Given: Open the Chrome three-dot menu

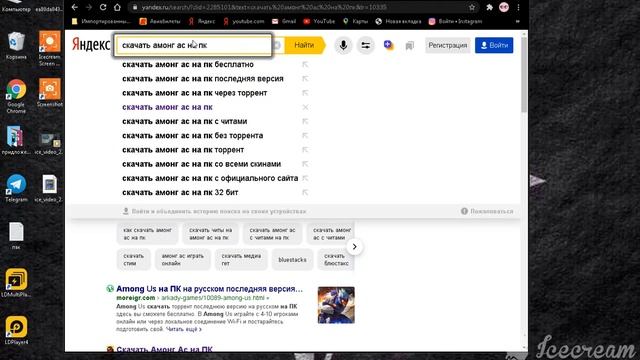Looking at the screenshot, I should tap(518, 7).
